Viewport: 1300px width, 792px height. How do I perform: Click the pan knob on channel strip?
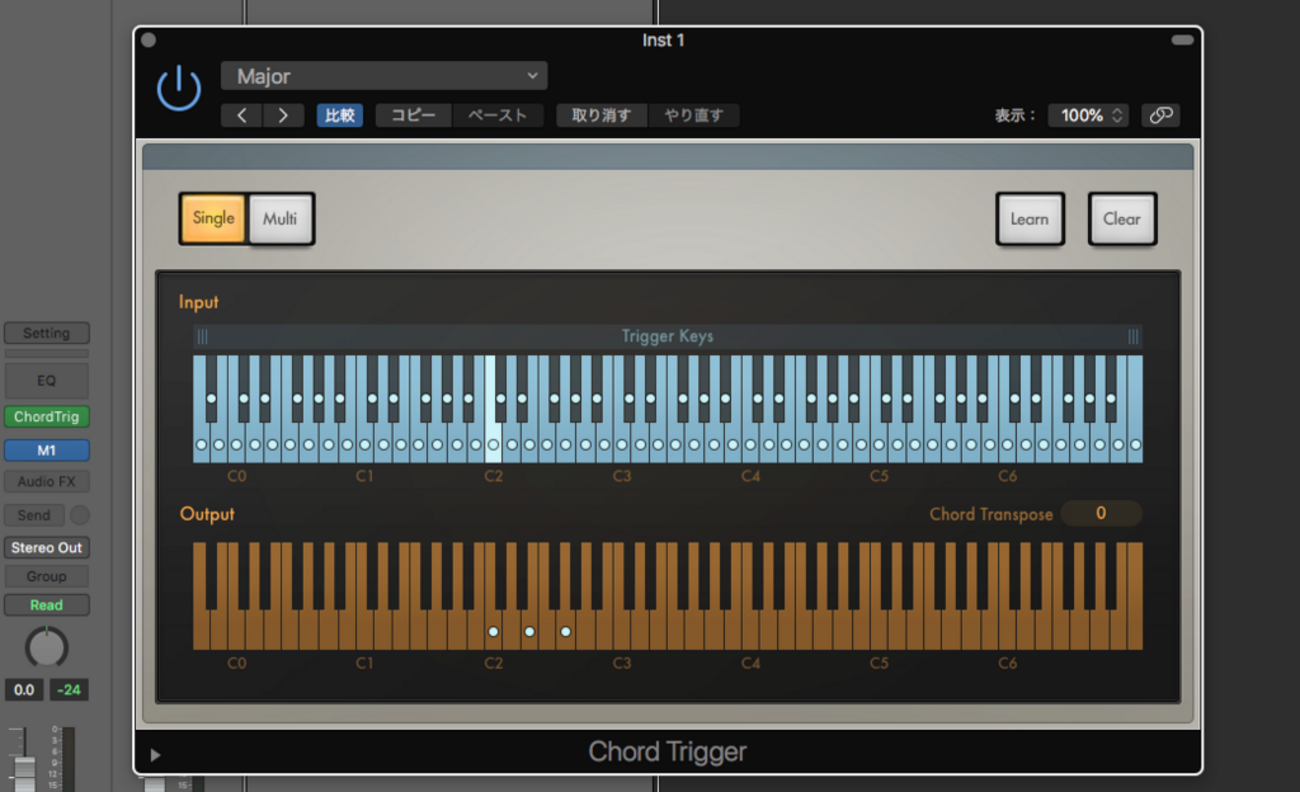coord(46,647)
